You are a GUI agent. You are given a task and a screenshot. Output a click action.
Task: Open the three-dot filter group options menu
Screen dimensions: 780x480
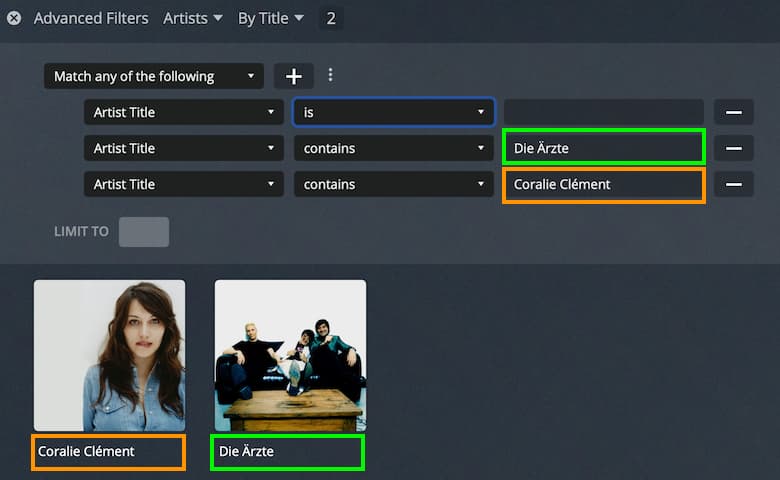point(330,75)
